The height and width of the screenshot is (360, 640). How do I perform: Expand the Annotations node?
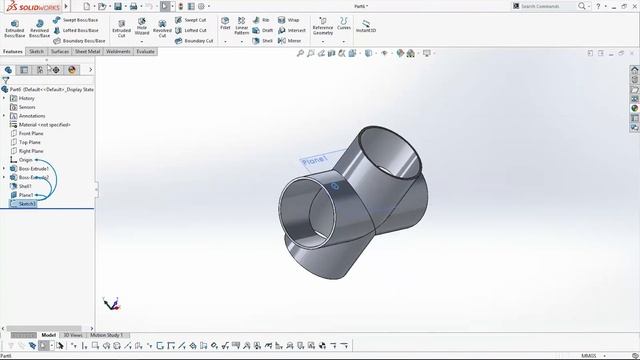point(4,116)
